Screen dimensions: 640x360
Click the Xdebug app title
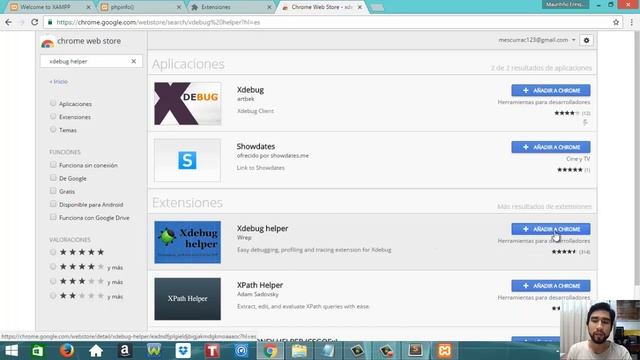250,90
